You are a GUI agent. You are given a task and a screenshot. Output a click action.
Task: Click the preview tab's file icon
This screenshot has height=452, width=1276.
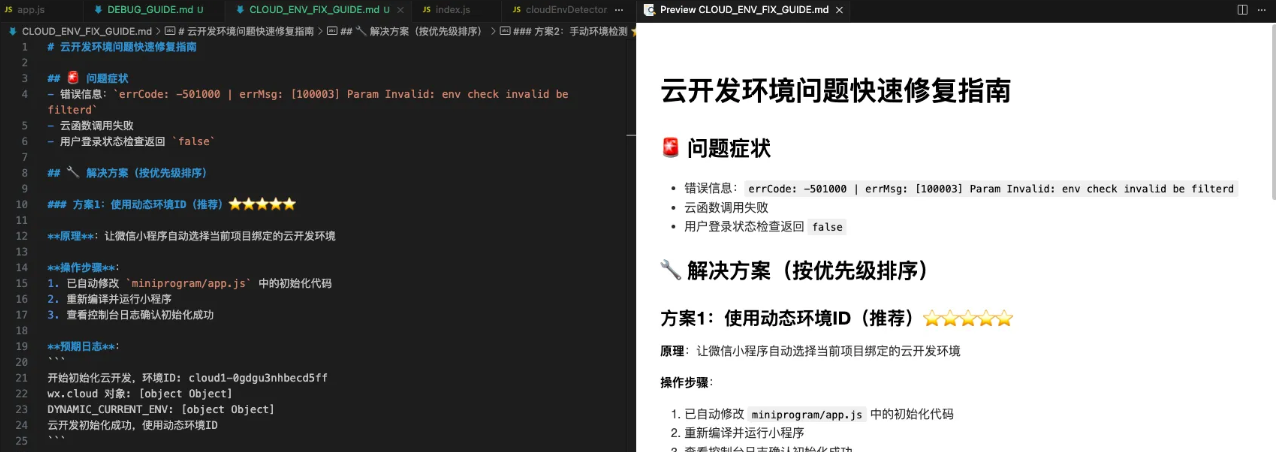[649, 9]
